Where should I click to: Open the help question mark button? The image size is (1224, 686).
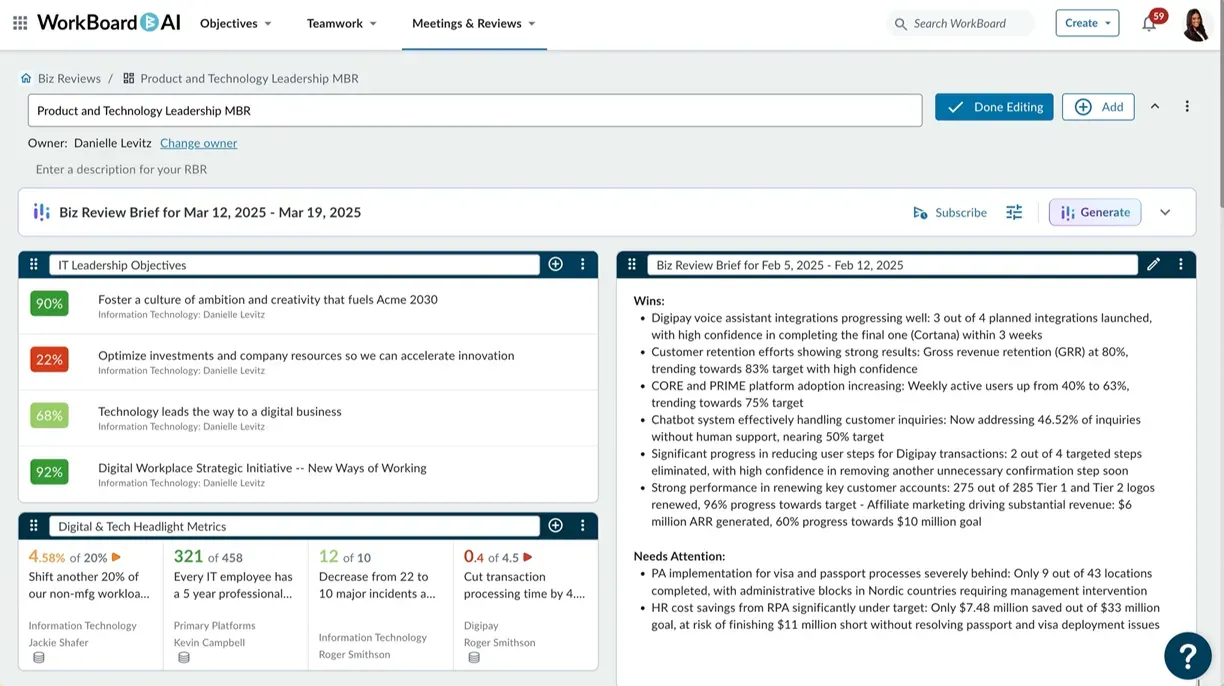(x=1188, y=656)
